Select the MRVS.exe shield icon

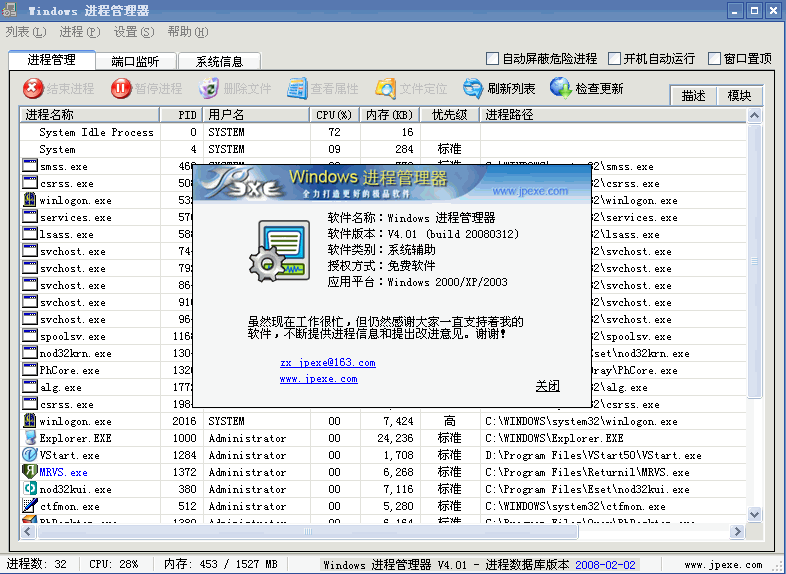(30, 472)
